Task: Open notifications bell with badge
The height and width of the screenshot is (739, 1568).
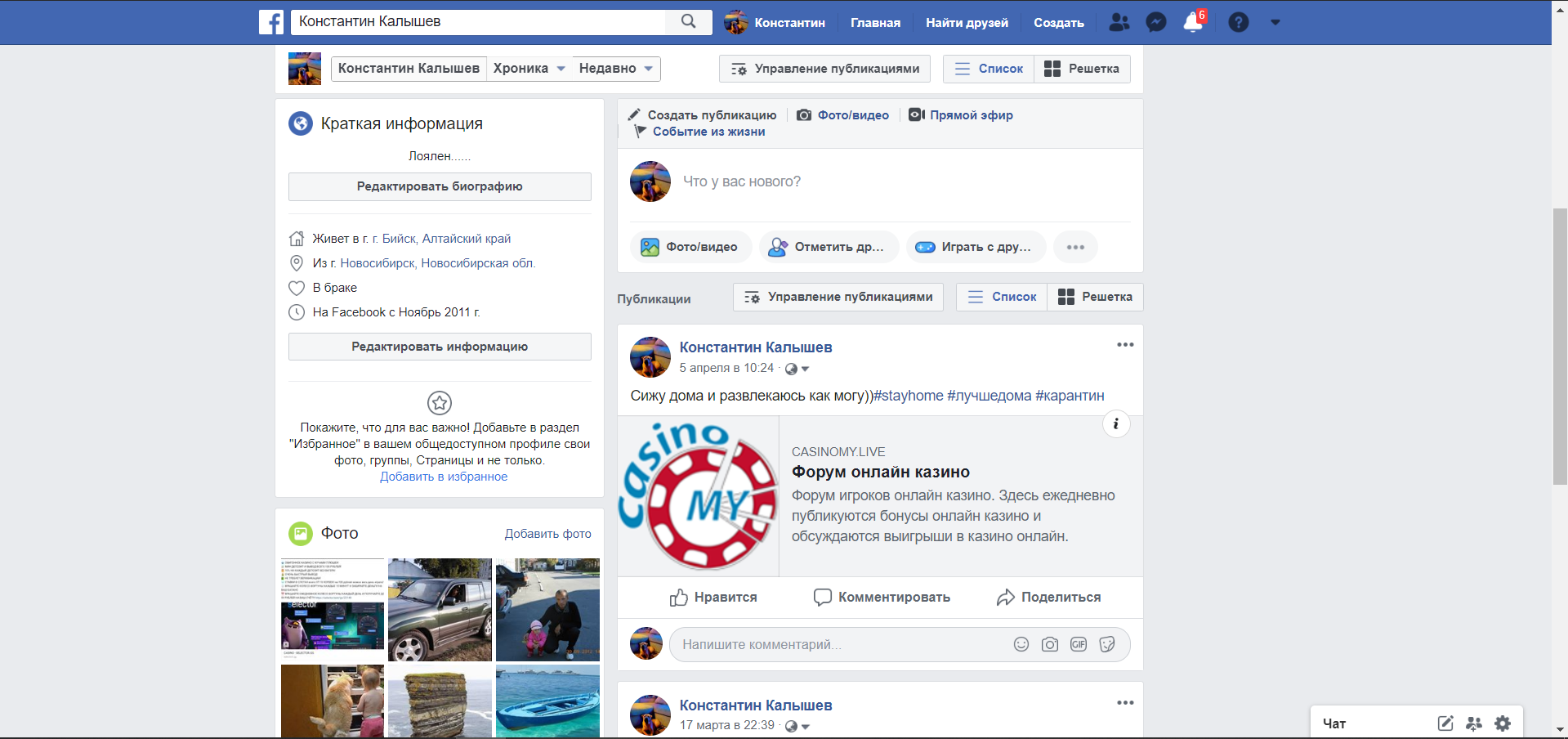Action: point(1193,22)
